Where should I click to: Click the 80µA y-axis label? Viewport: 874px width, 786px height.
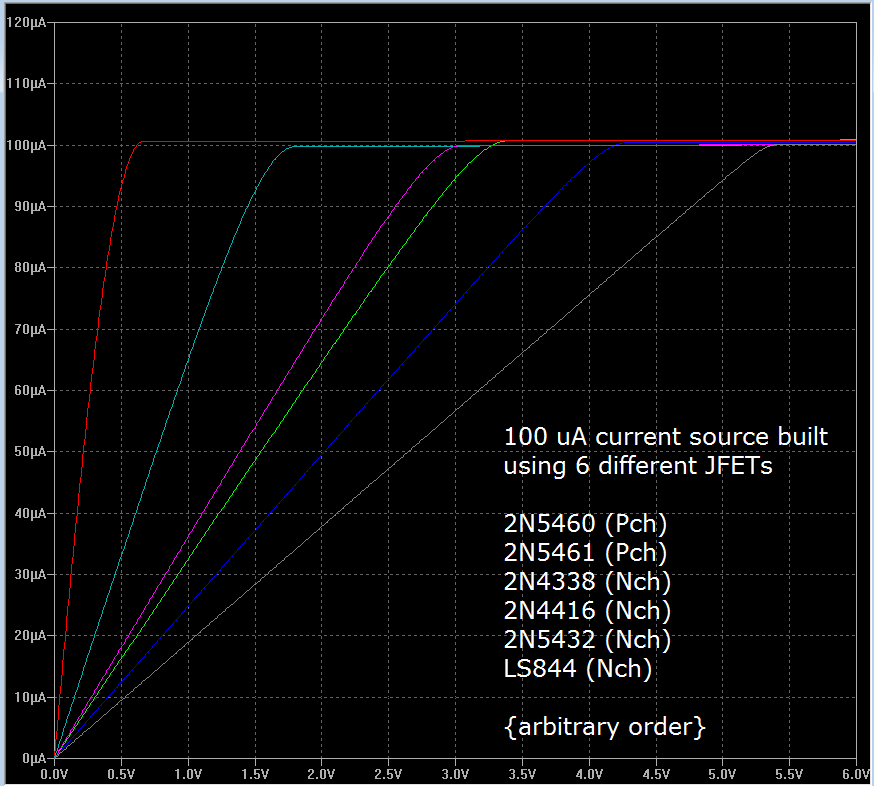pyautogui.click(x=30, y=268)
